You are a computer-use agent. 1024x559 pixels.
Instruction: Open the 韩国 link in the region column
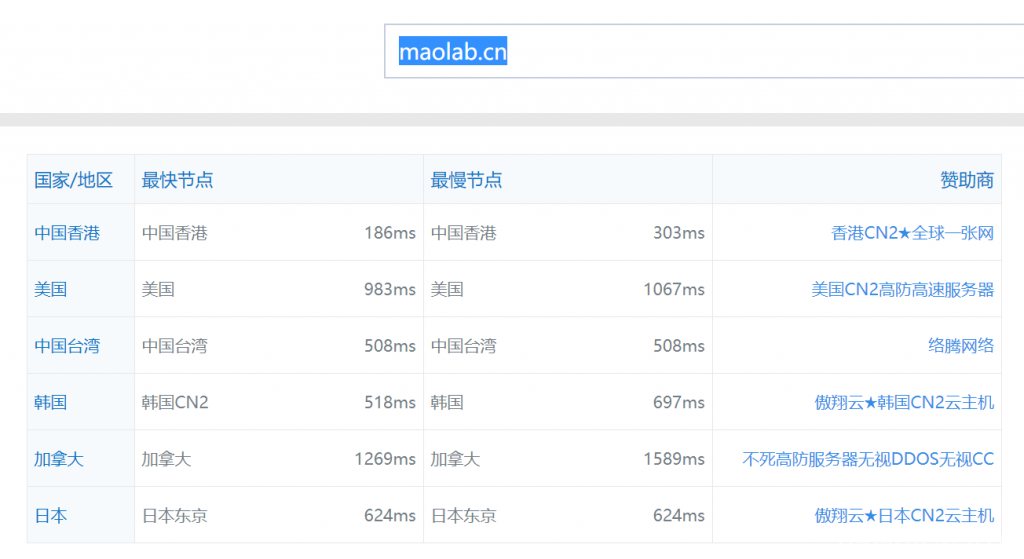(x=51, y=402)
